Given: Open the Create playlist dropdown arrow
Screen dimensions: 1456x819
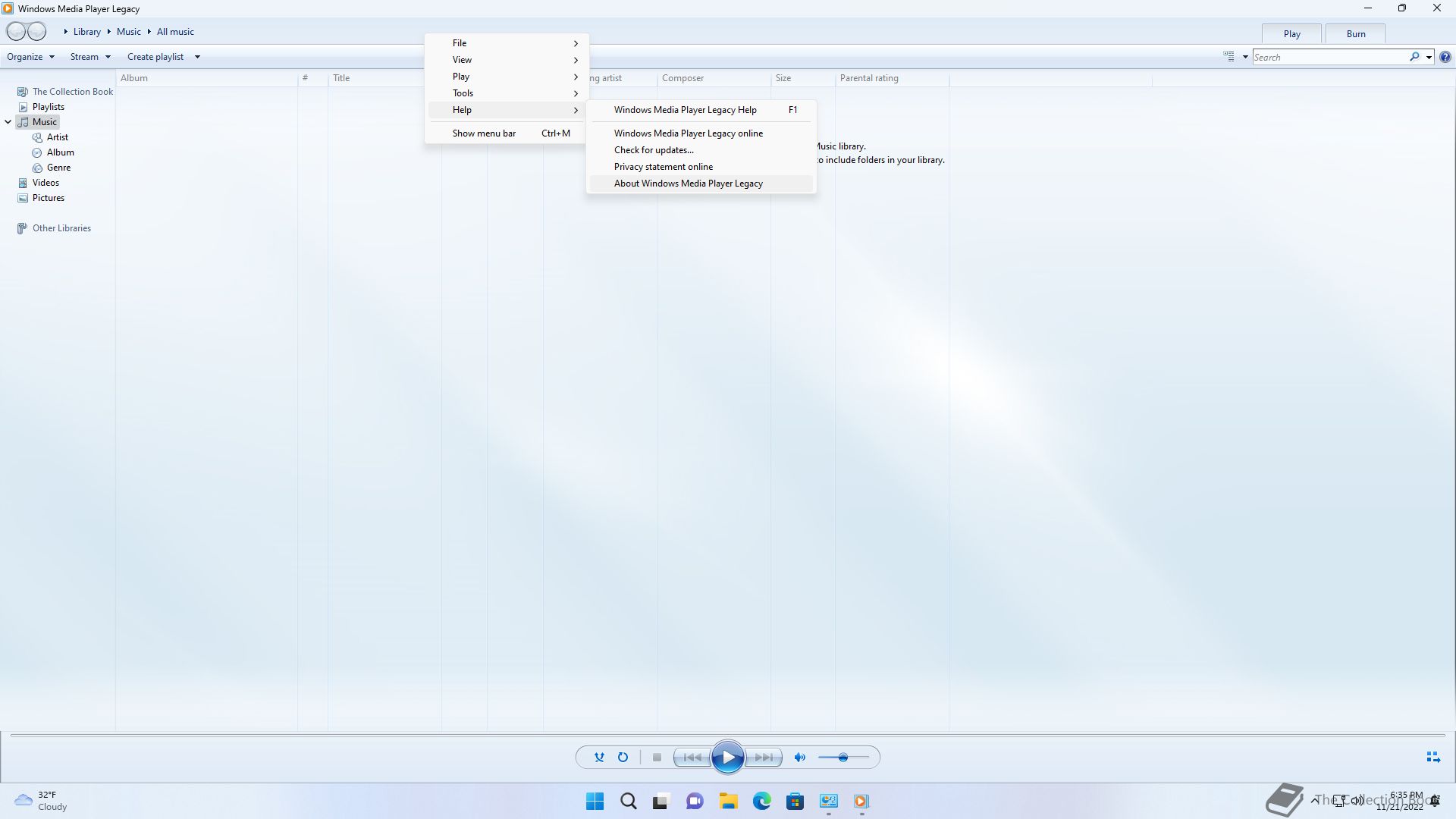Looking at the screenshot, I should click(197, 57).
